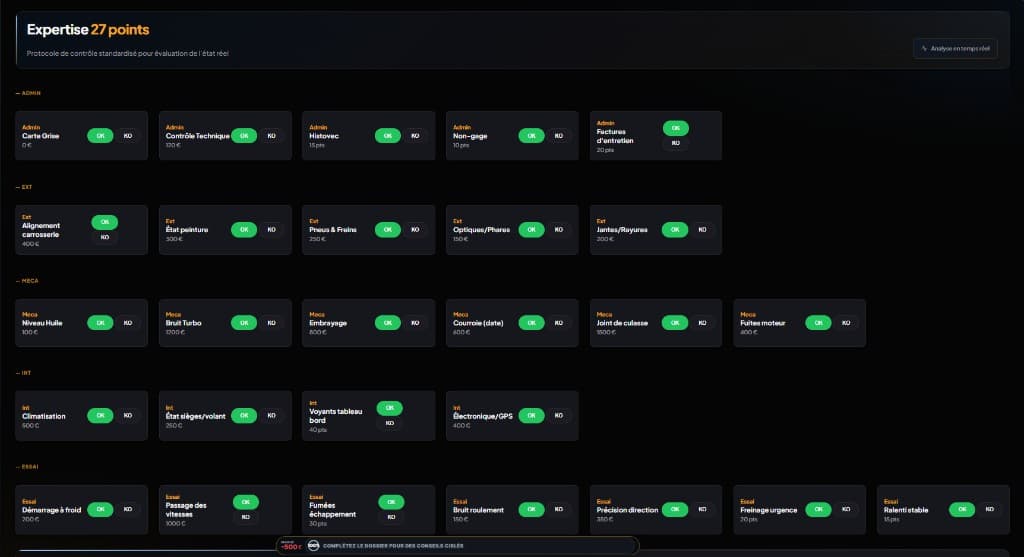Mark Alignement carrosserie as OK
Viewport: 1024px width, 557px height.
(104, 222)
